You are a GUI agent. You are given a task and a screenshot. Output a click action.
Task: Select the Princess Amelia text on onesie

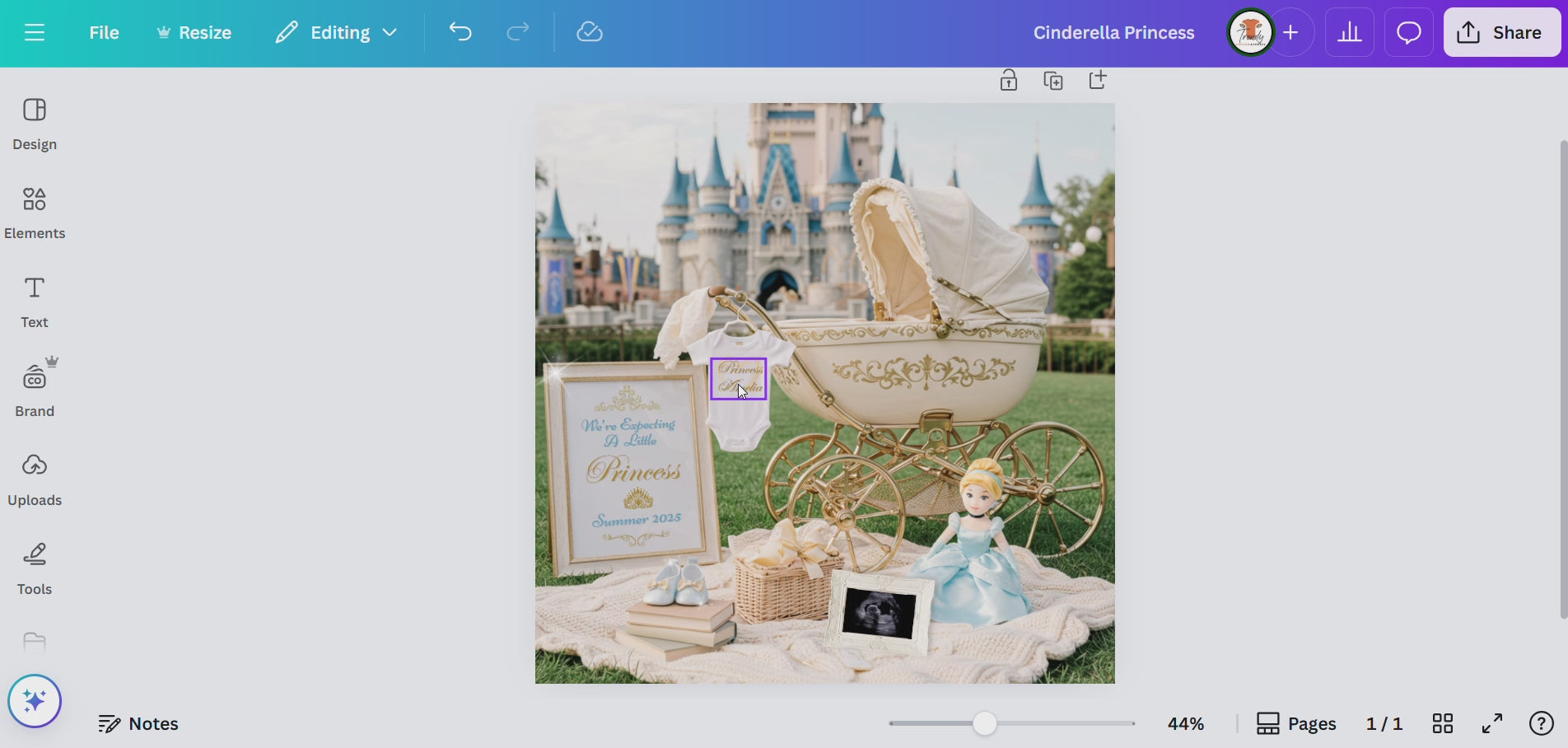pyautogui.click(x=739, y=379)
